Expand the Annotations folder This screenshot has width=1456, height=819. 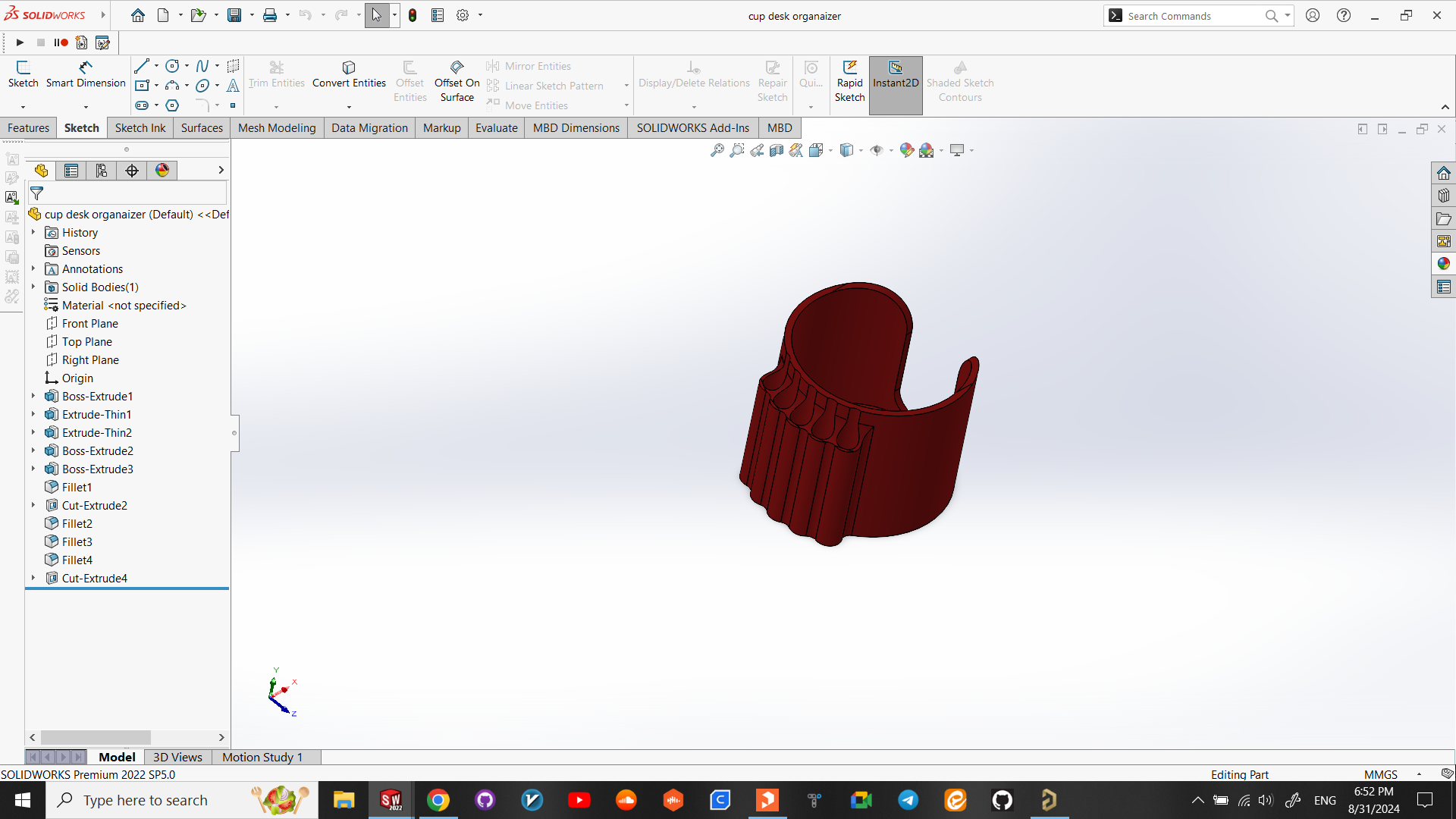coord(33,268)
